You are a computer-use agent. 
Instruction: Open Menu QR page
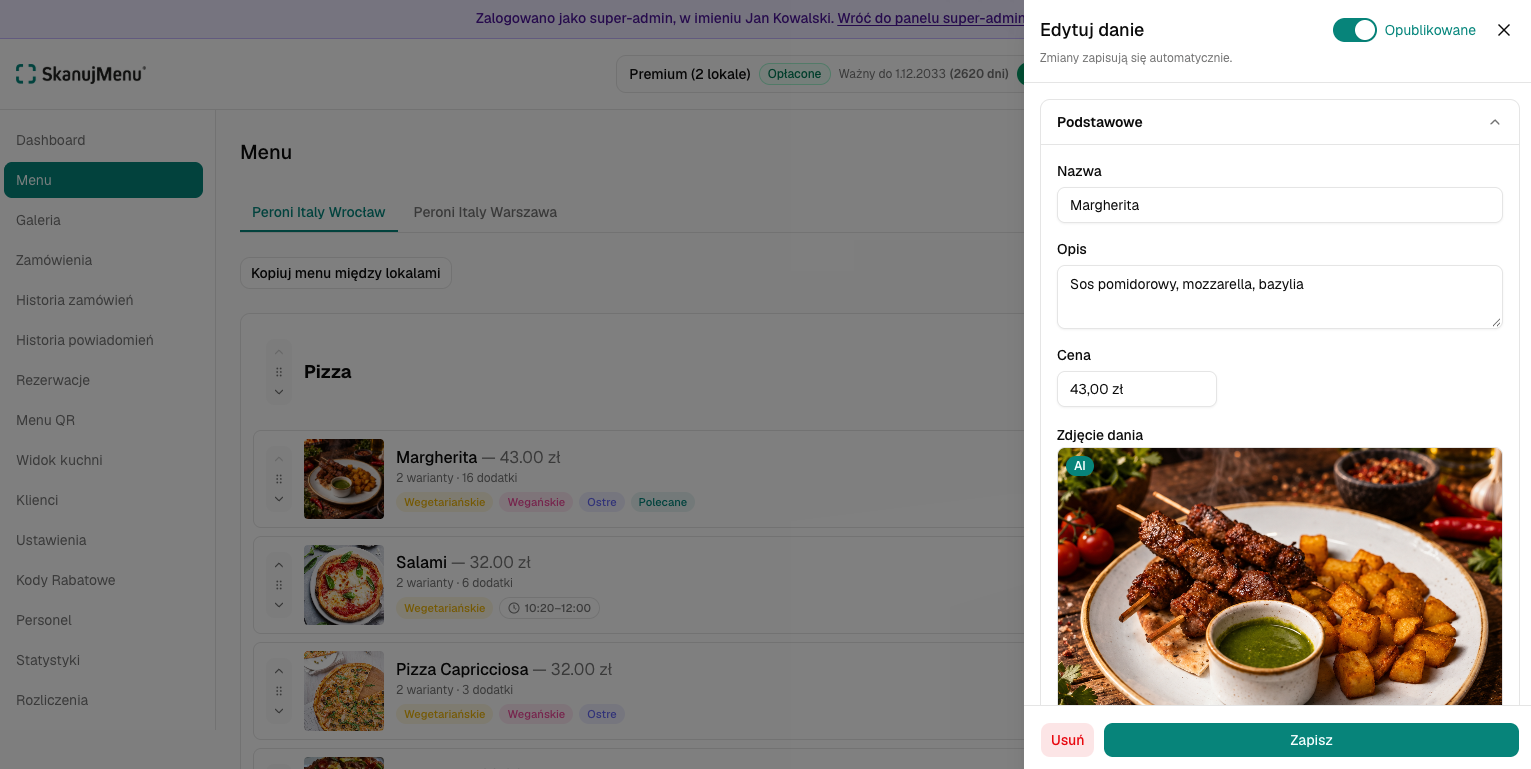pos(103,420)
